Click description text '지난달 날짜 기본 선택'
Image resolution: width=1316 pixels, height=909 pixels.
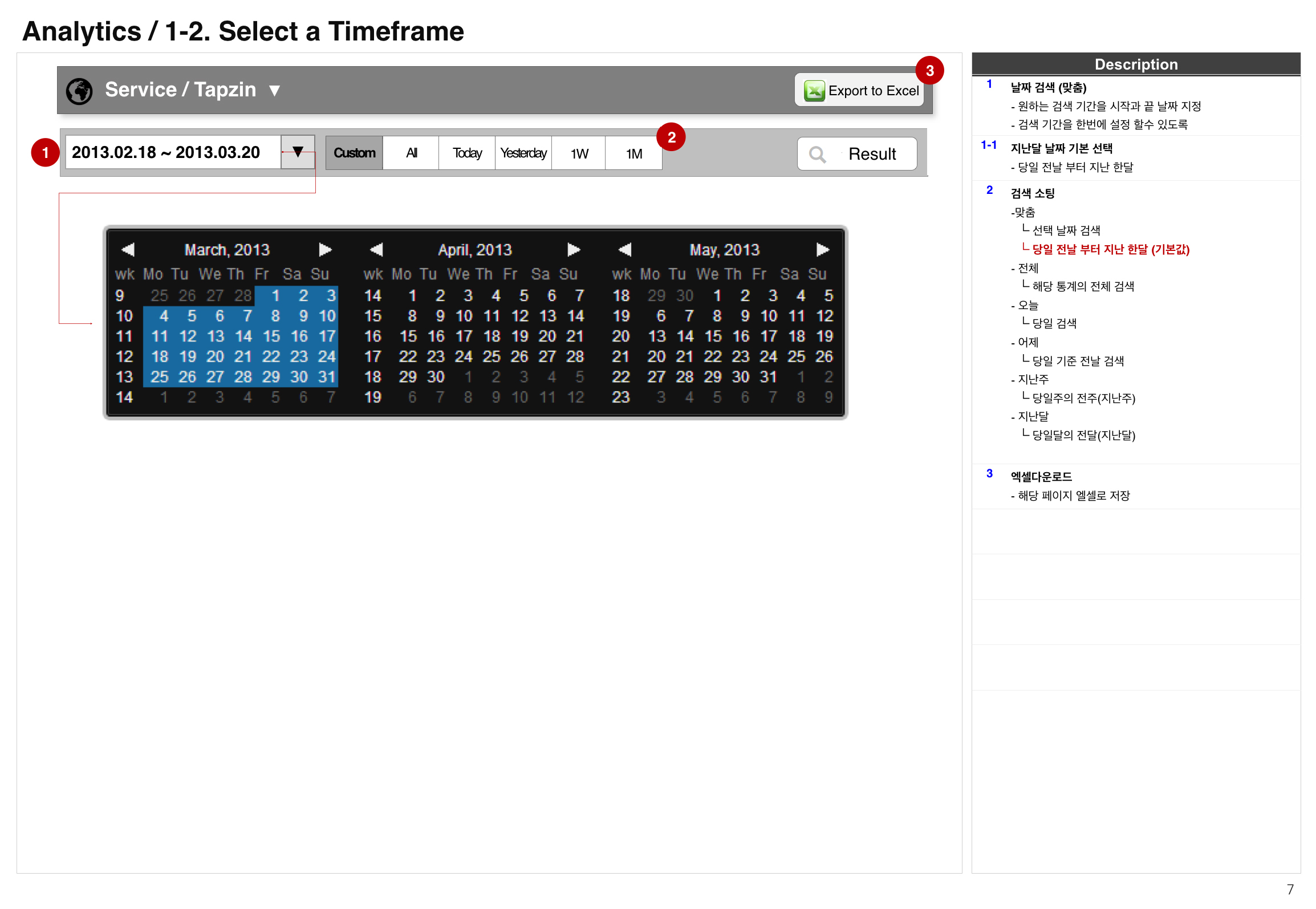[1061, 149]
